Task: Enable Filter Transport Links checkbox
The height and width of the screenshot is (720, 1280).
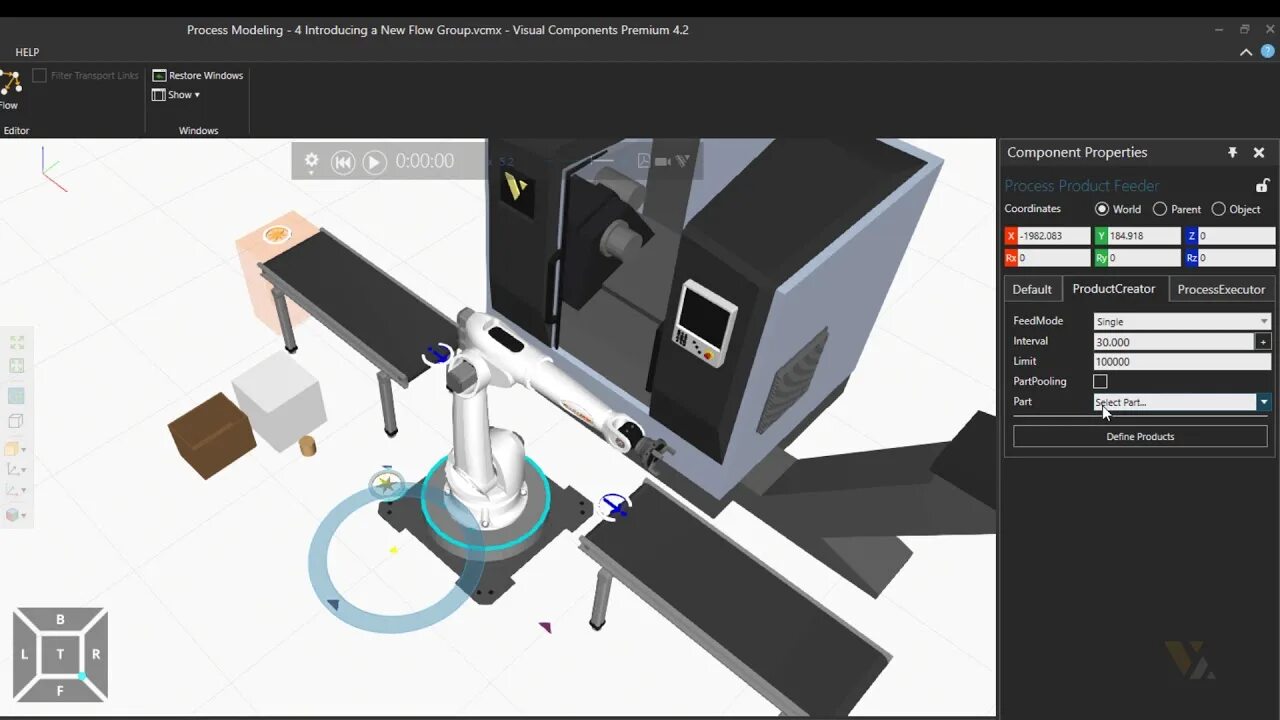Action: (x=39, y=75)
